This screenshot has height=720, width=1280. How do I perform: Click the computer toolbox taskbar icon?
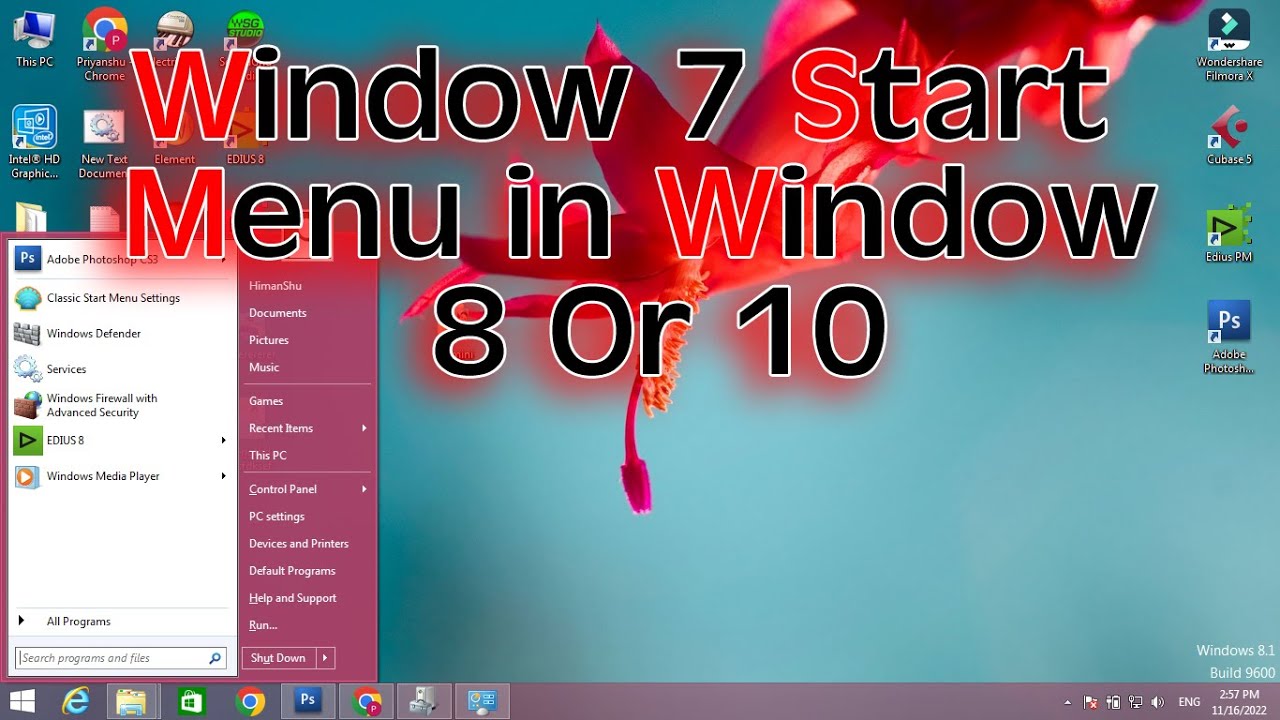424,701
